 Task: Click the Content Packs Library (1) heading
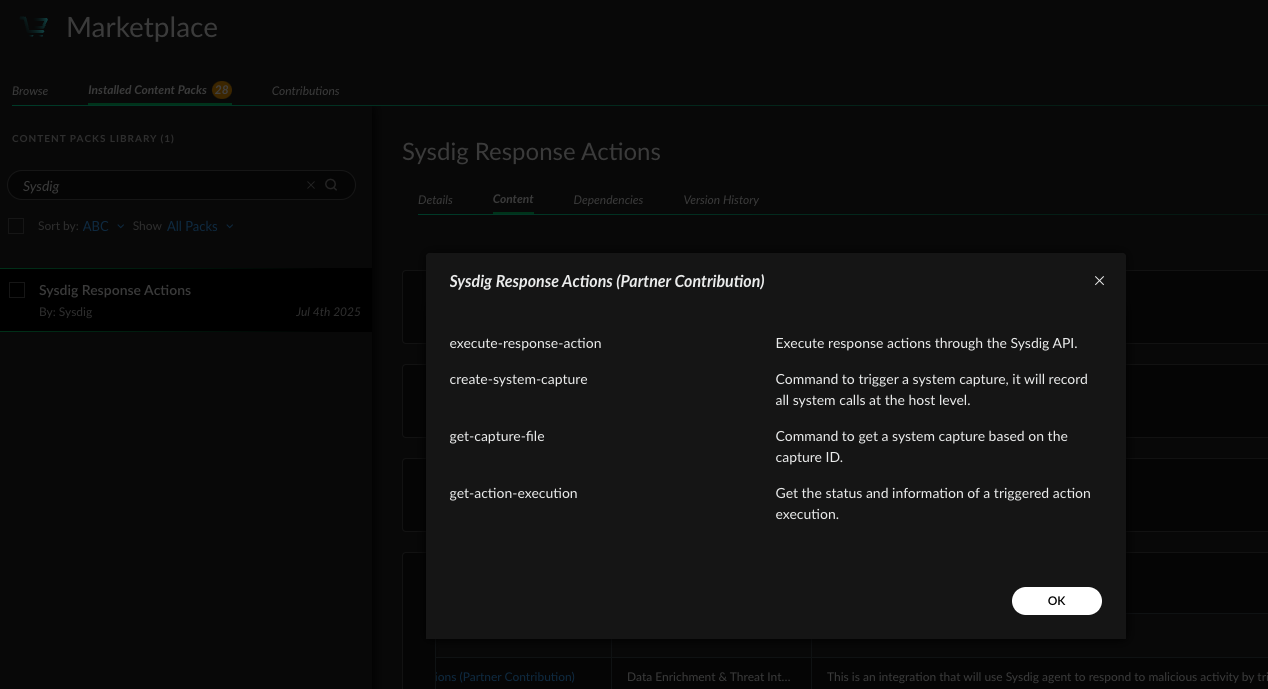[93, 138]
